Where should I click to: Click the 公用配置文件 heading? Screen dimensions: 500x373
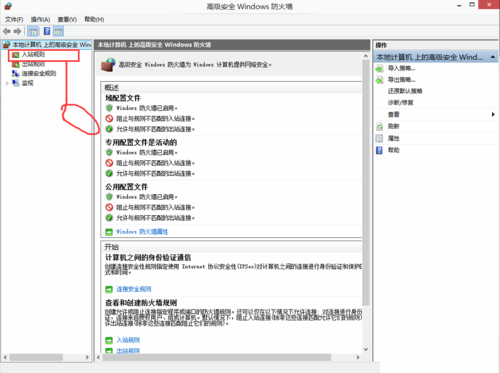(127, 187)
